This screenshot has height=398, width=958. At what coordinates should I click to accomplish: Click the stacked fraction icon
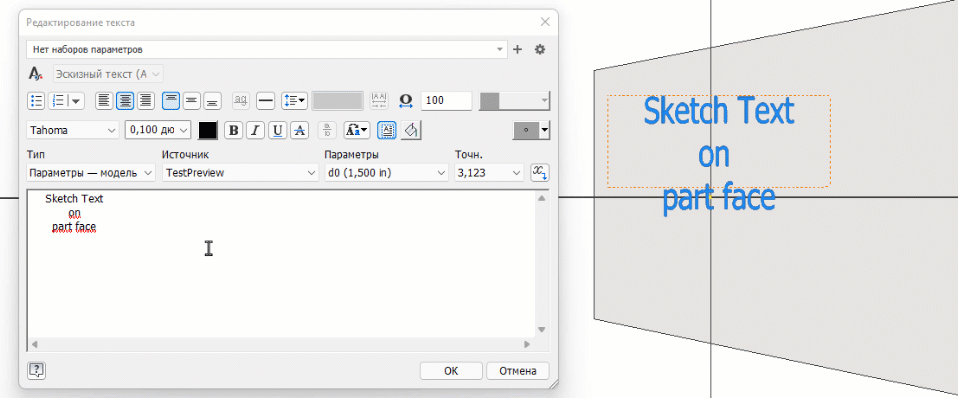(328, 130)
